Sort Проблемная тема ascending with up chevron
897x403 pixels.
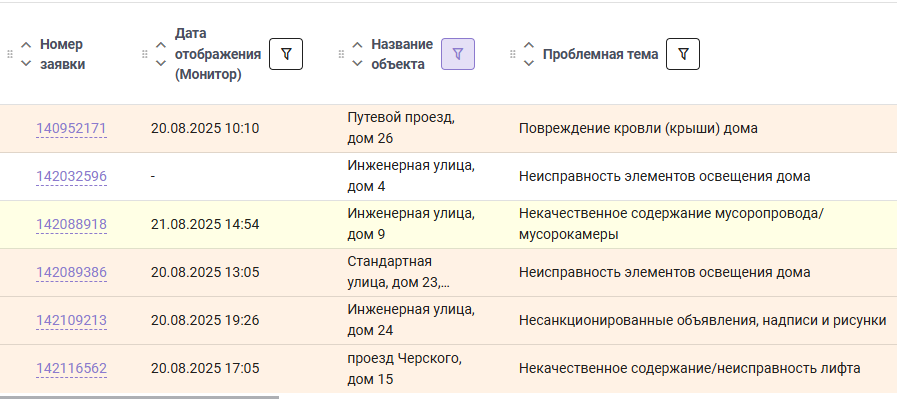tap(529, 45)
